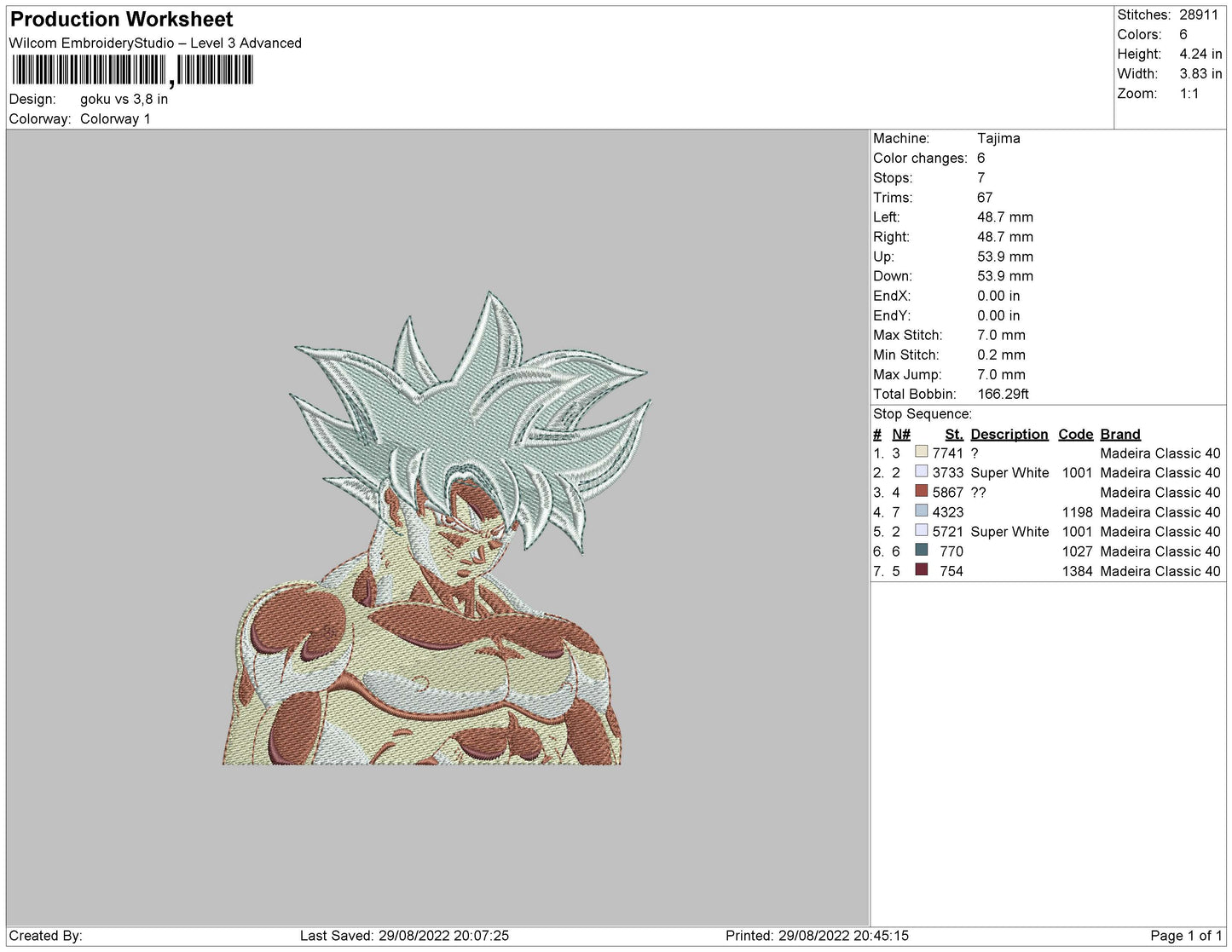This screenshot has width=1232, height=952.
Task: Select stitch count '3733' in stop 2
Action: pyautogui.click(x=947, y=472)
